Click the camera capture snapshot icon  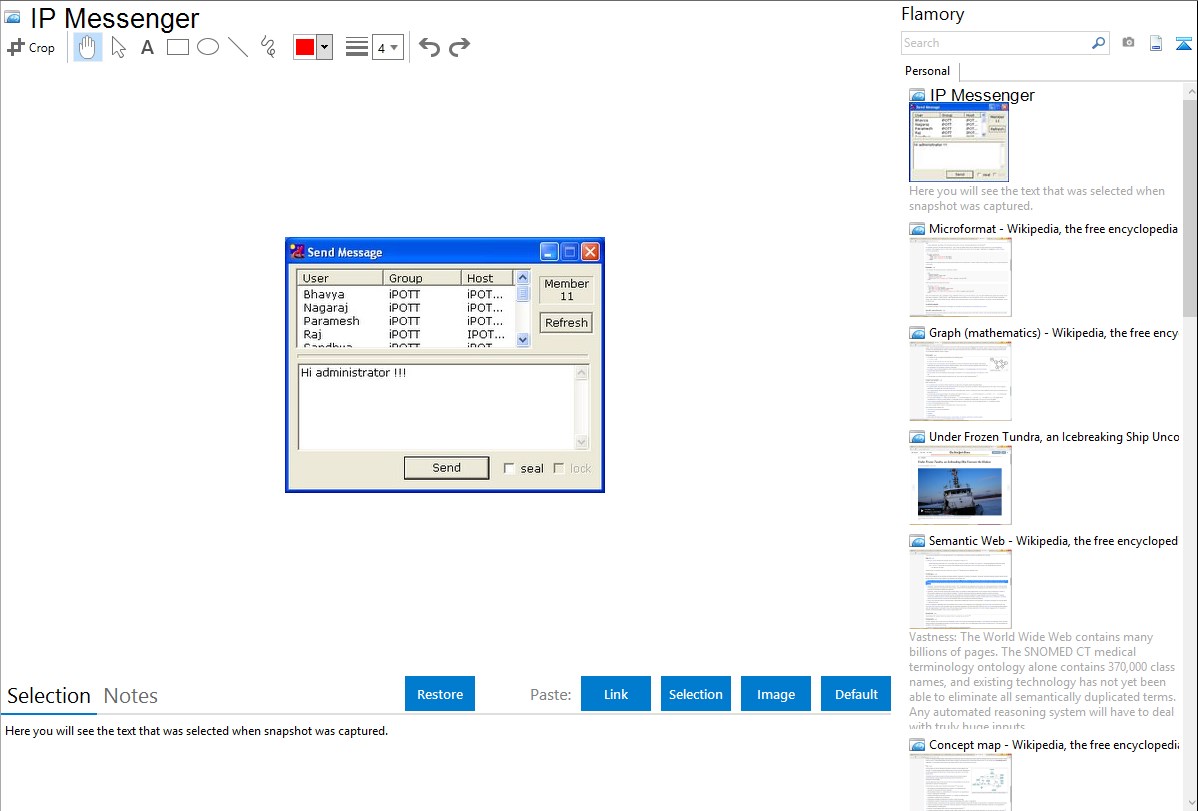(1128, 43)
